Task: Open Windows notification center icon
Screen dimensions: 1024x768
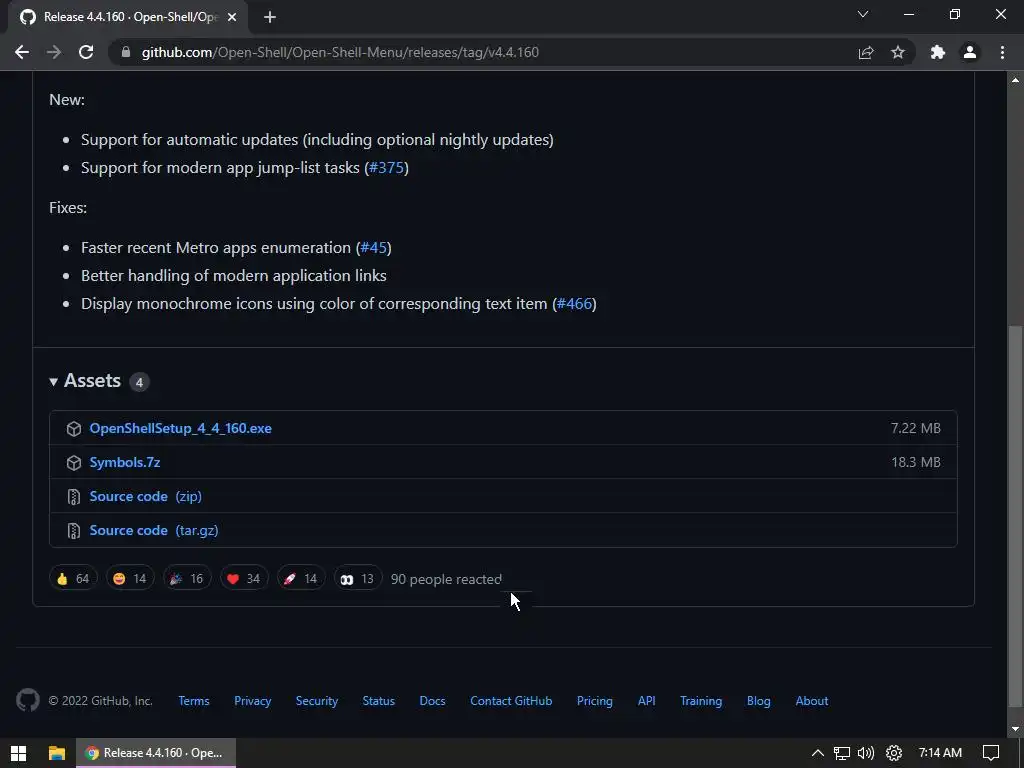Action: [x=991, y=753]
